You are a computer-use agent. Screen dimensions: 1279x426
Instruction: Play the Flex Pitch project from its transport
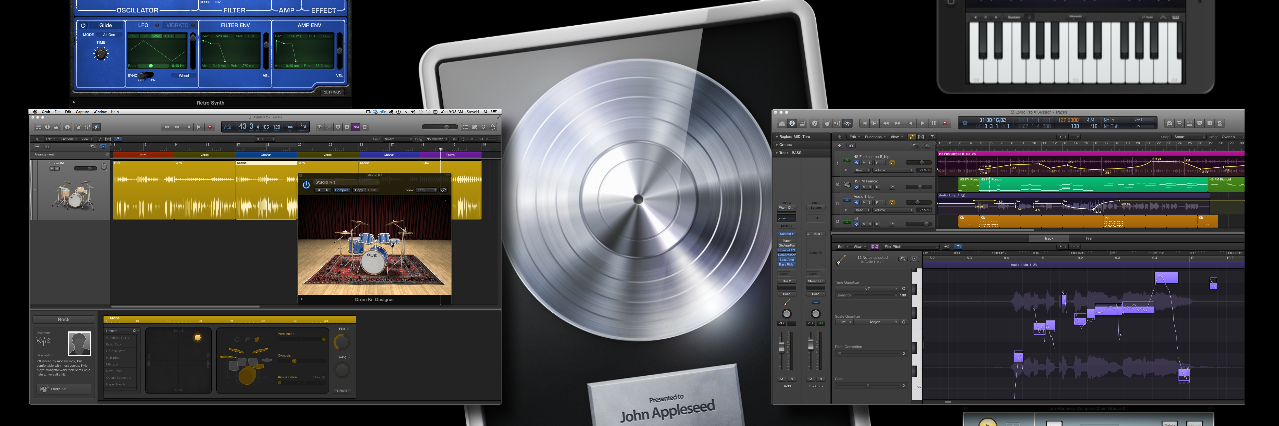(922, 123)
